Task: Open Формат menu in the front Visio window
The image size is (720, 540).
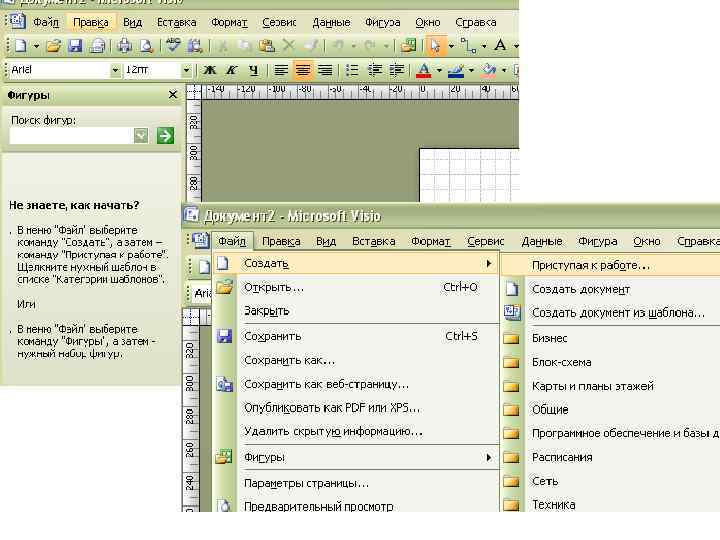Action: pyautogui.click(x=430, y=241)
